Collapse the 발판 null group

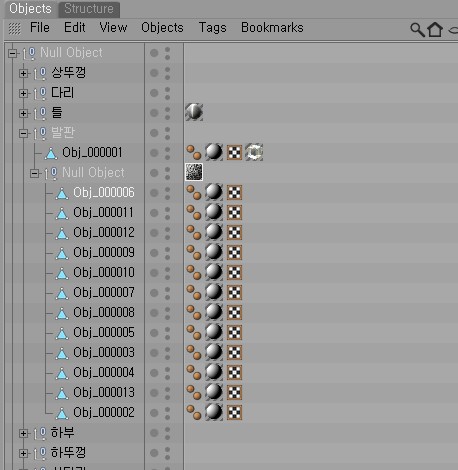[23, 133]
